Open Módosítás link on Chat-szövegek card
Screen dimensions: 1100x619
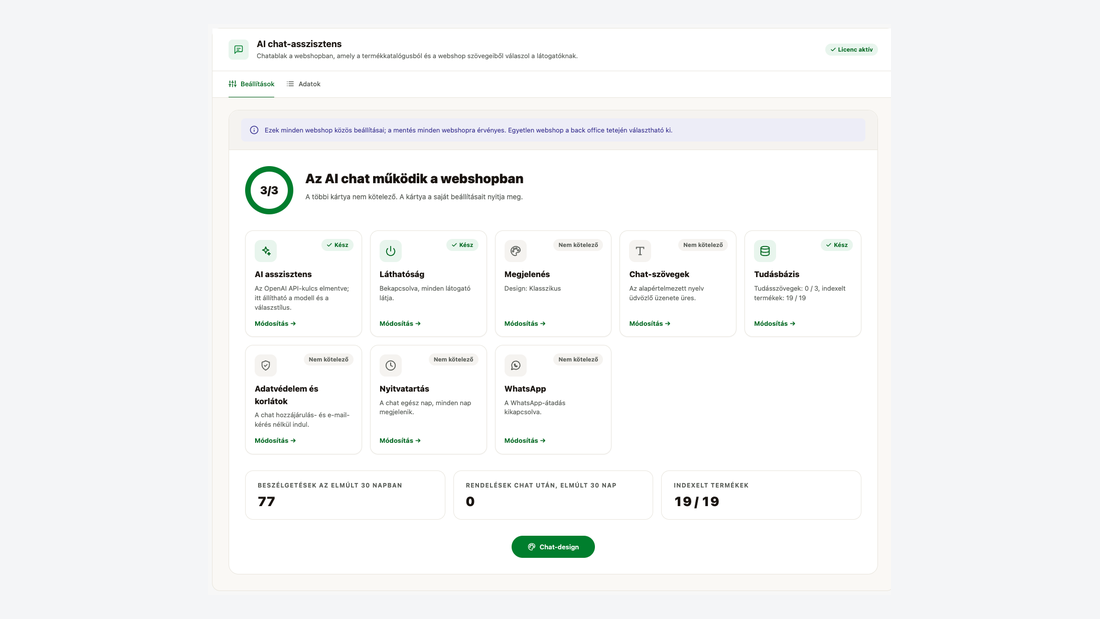[650, 324]
